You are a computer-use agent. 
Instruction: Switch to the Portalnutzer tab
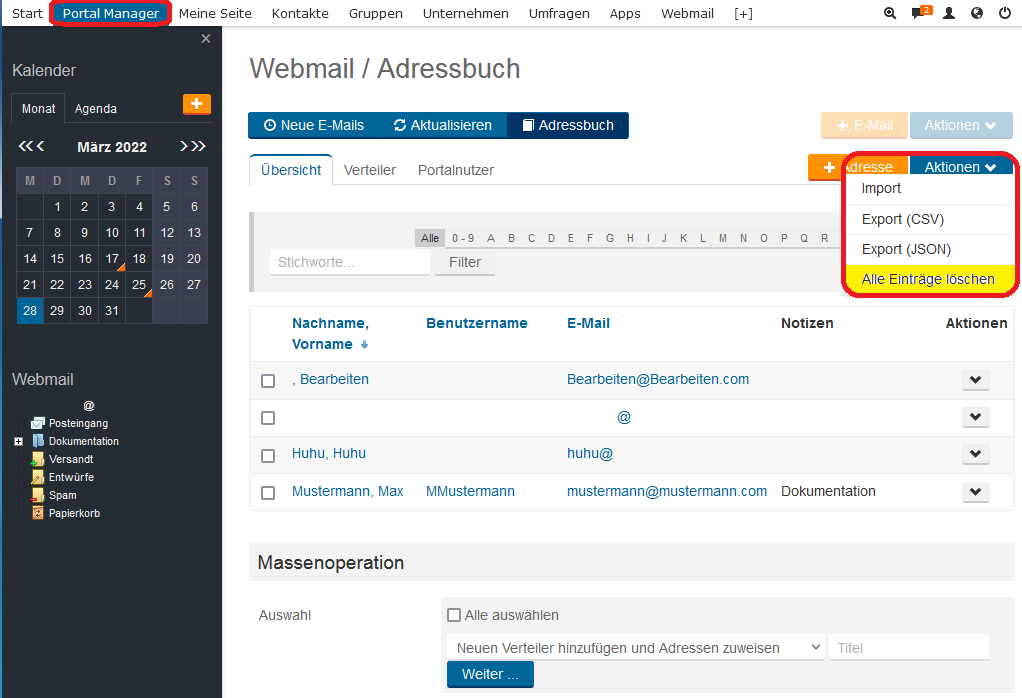[x=456, y=170]
